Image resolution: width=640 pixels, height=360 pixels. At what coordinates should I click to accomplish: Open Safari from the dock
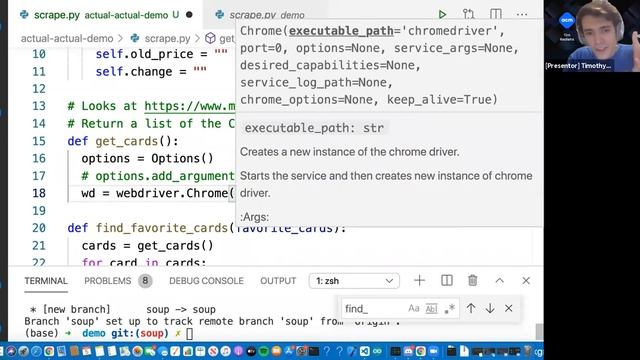36,351
